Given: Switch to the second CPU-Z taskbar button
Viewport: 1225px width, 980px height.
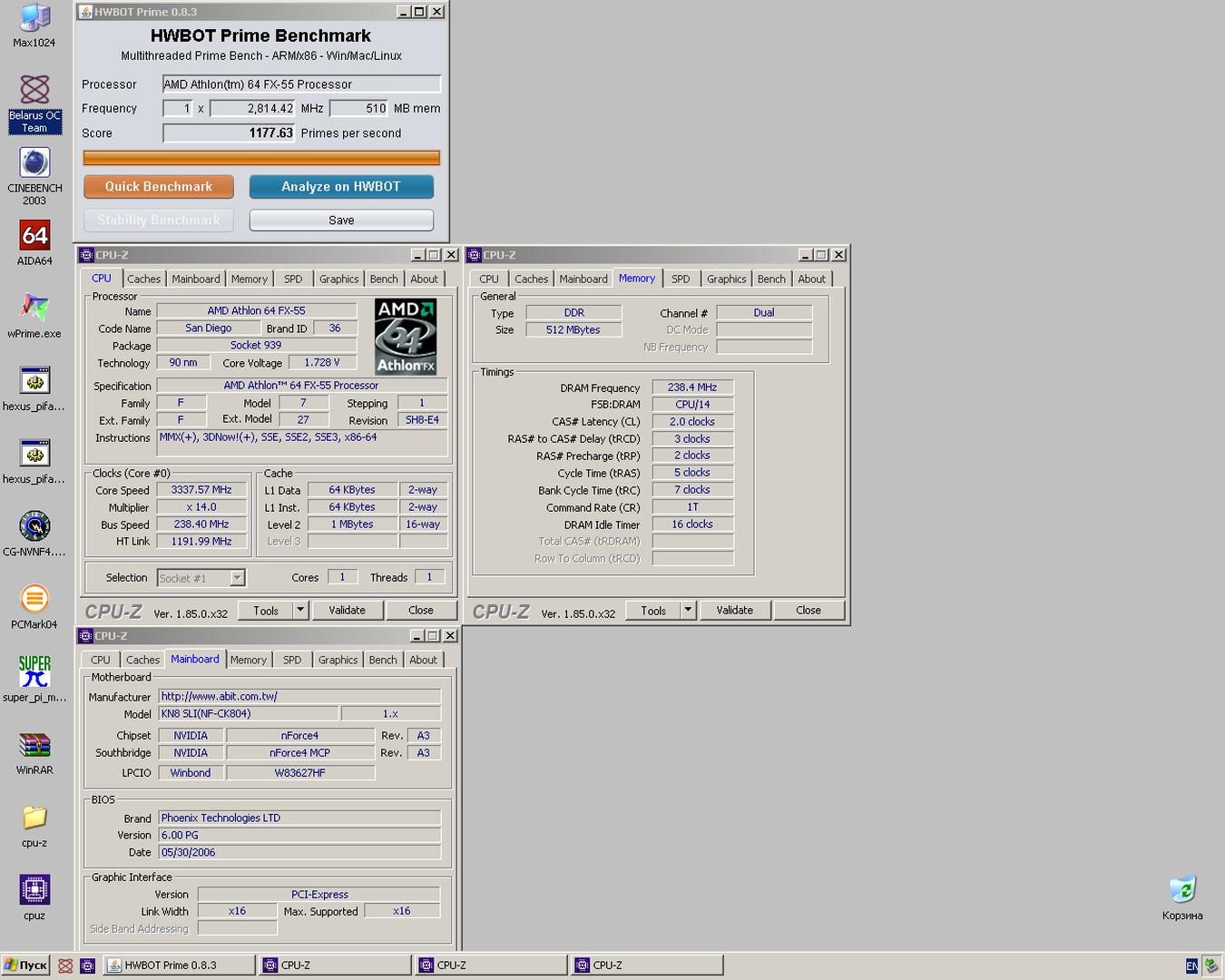Looking at the screenshot, I should coord(491,965).
